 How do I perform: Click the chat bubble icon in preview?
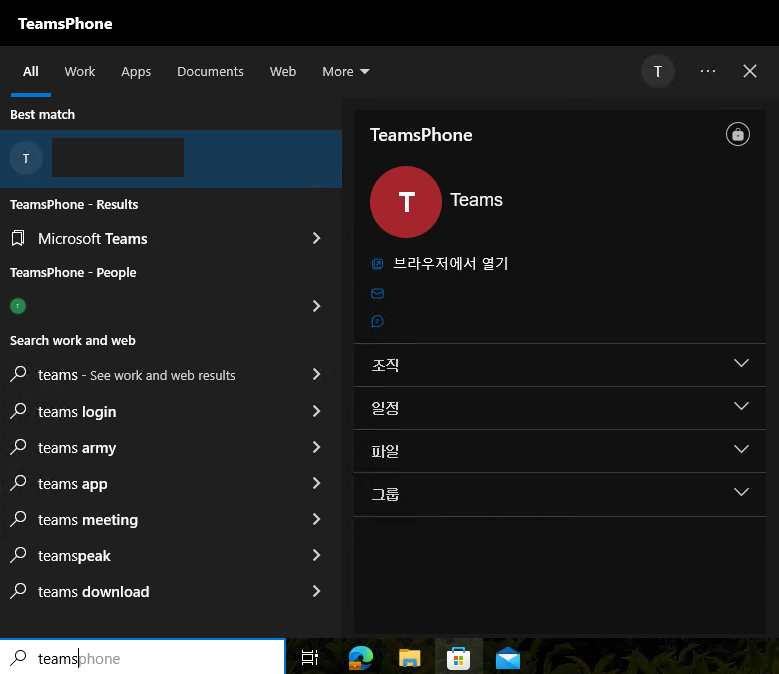378,321
